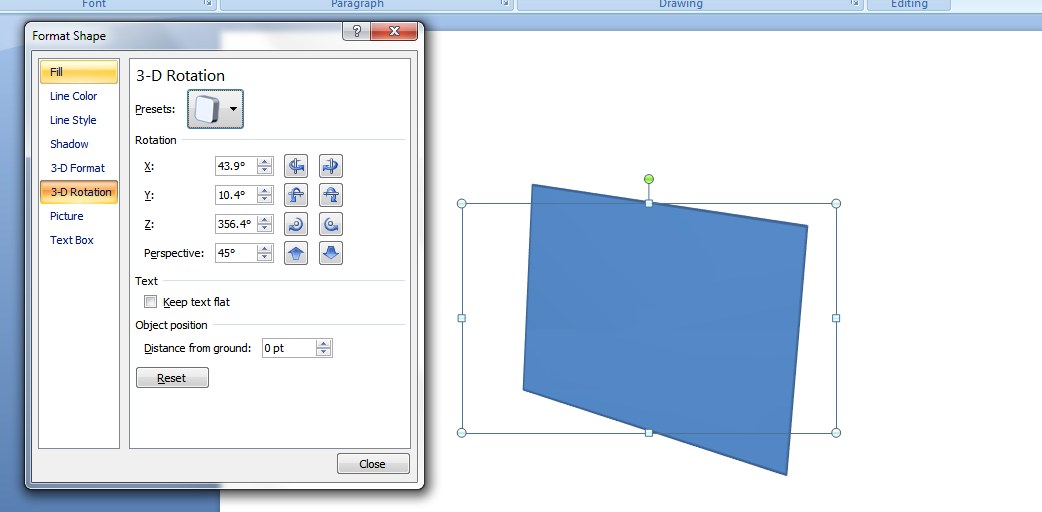
Task: Select Line Color category
Action: (x=79, y=96)
